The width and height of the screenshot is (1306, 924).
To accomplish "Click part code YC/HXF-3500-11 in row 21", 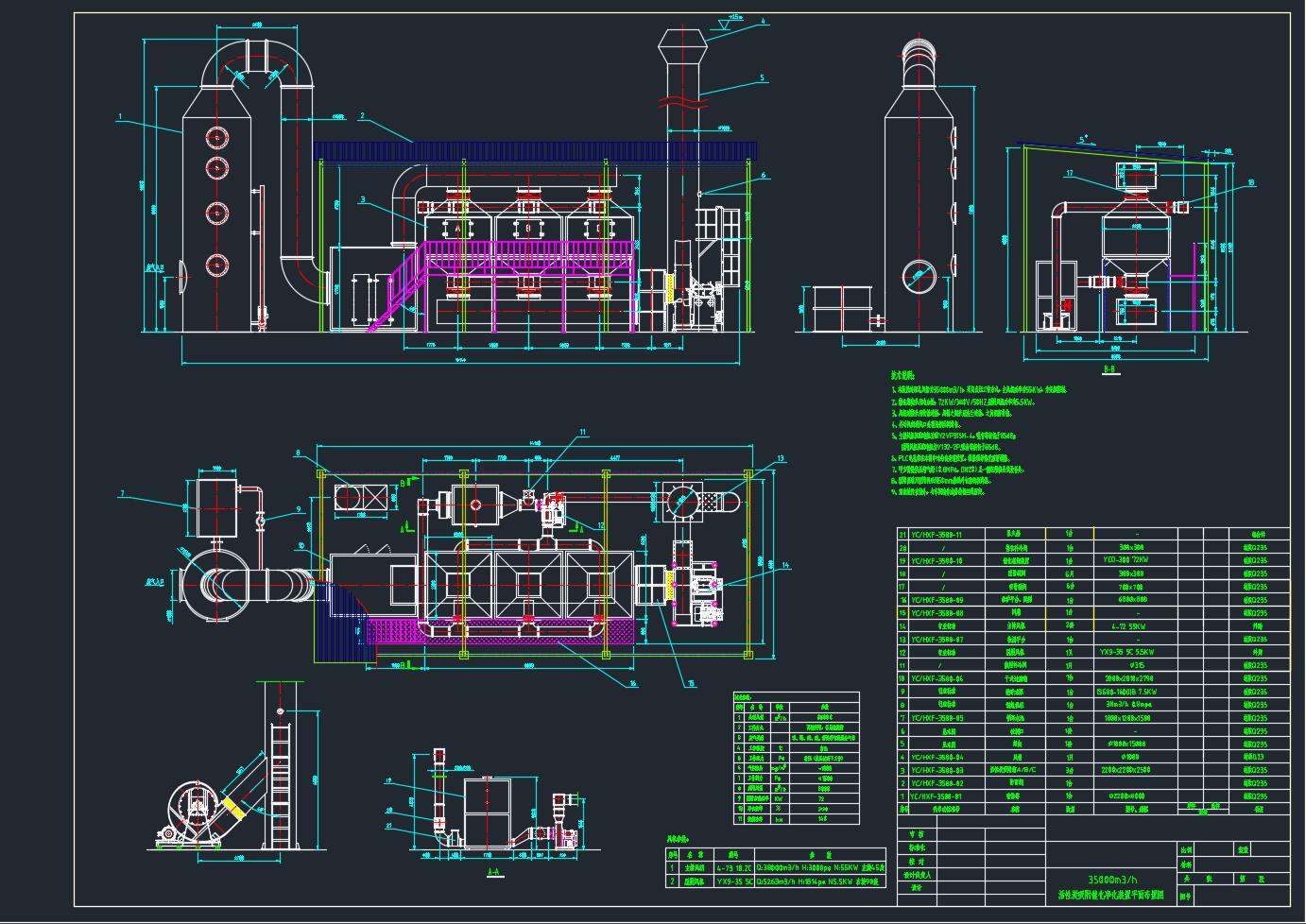I will 942,534.
